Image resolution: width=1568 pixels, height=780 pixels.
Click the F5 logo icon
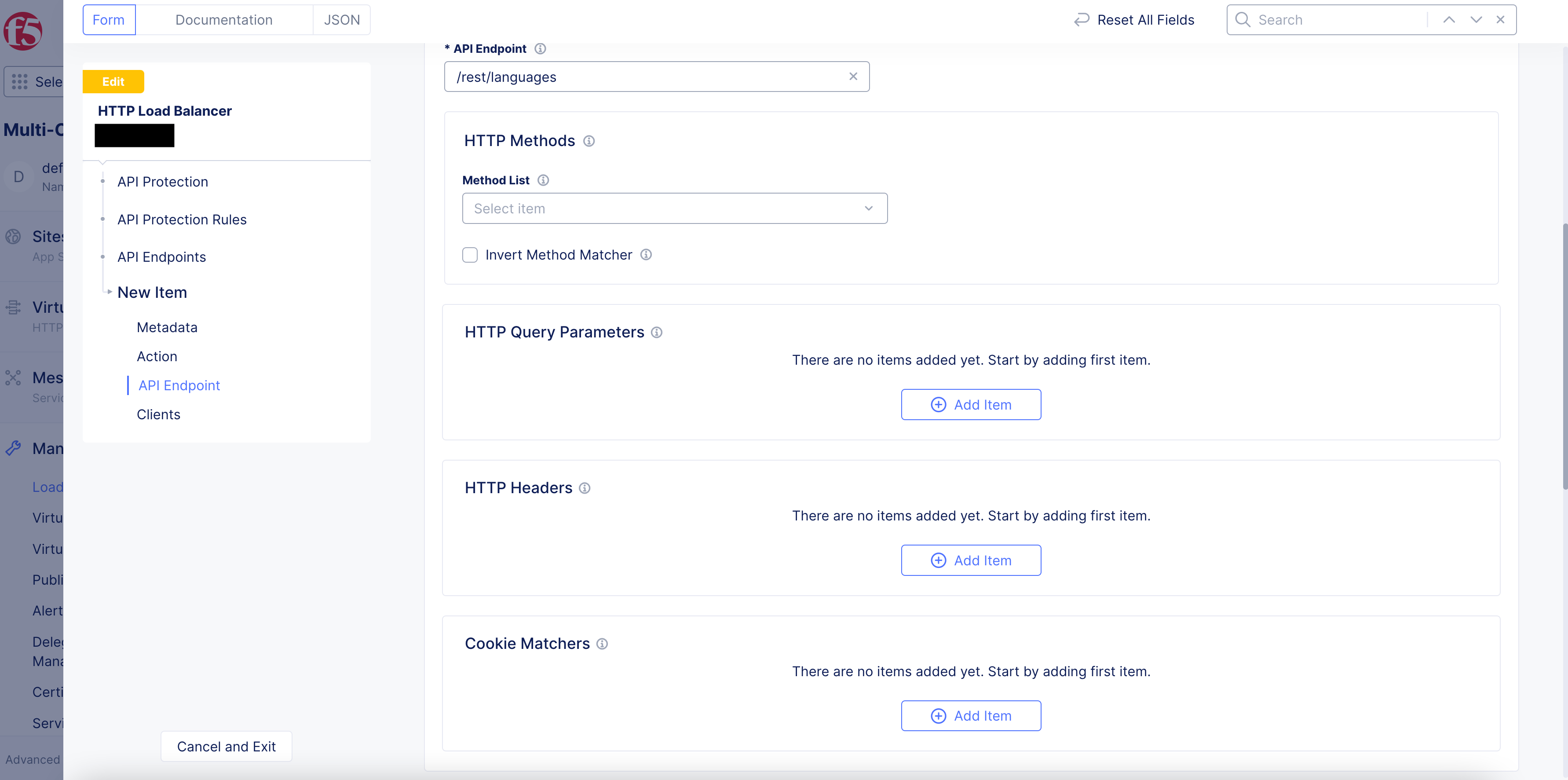pyautogui.click(x=23, y=30)
